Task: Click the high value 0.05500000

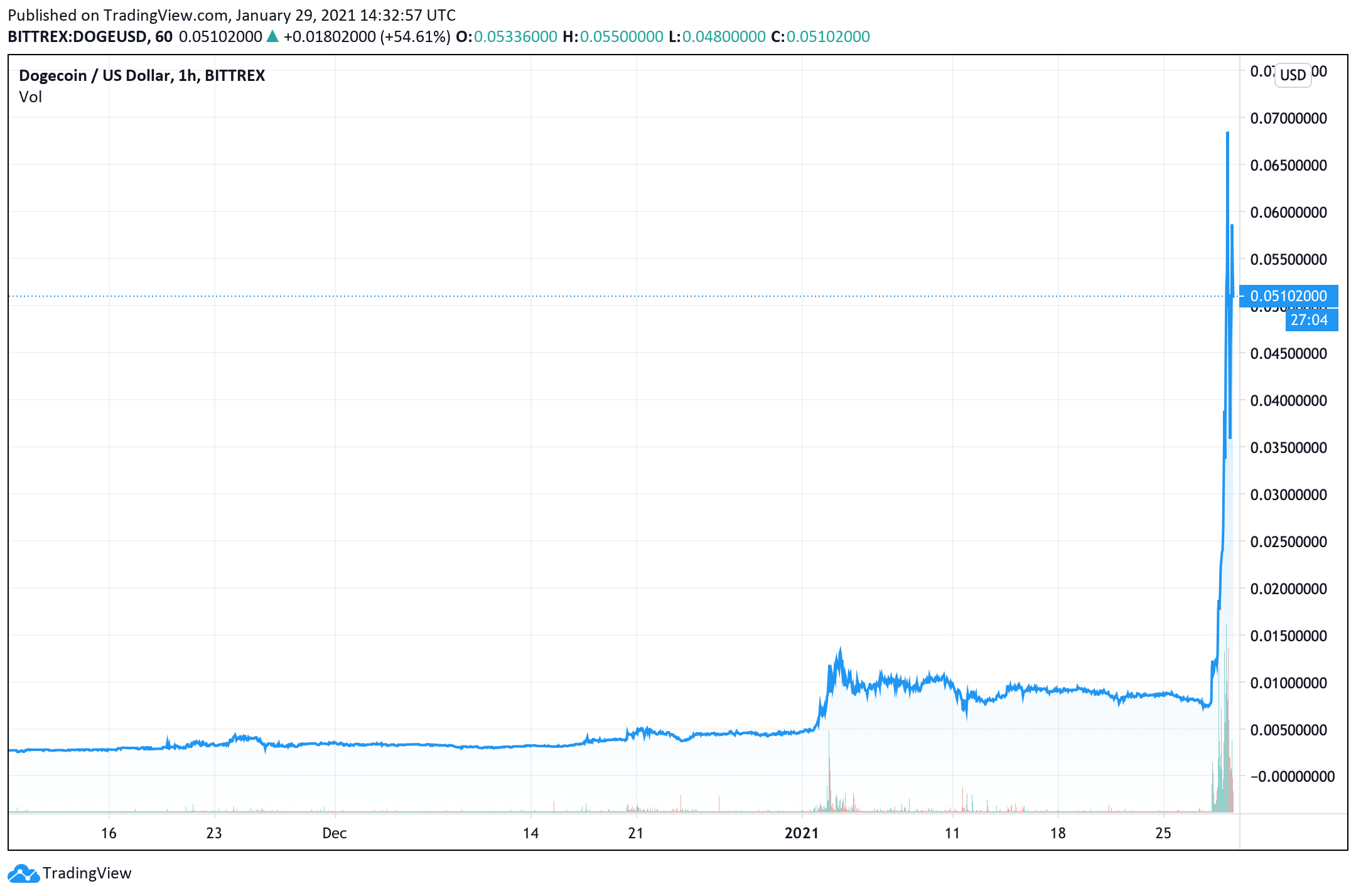Action: click(621, 36)
